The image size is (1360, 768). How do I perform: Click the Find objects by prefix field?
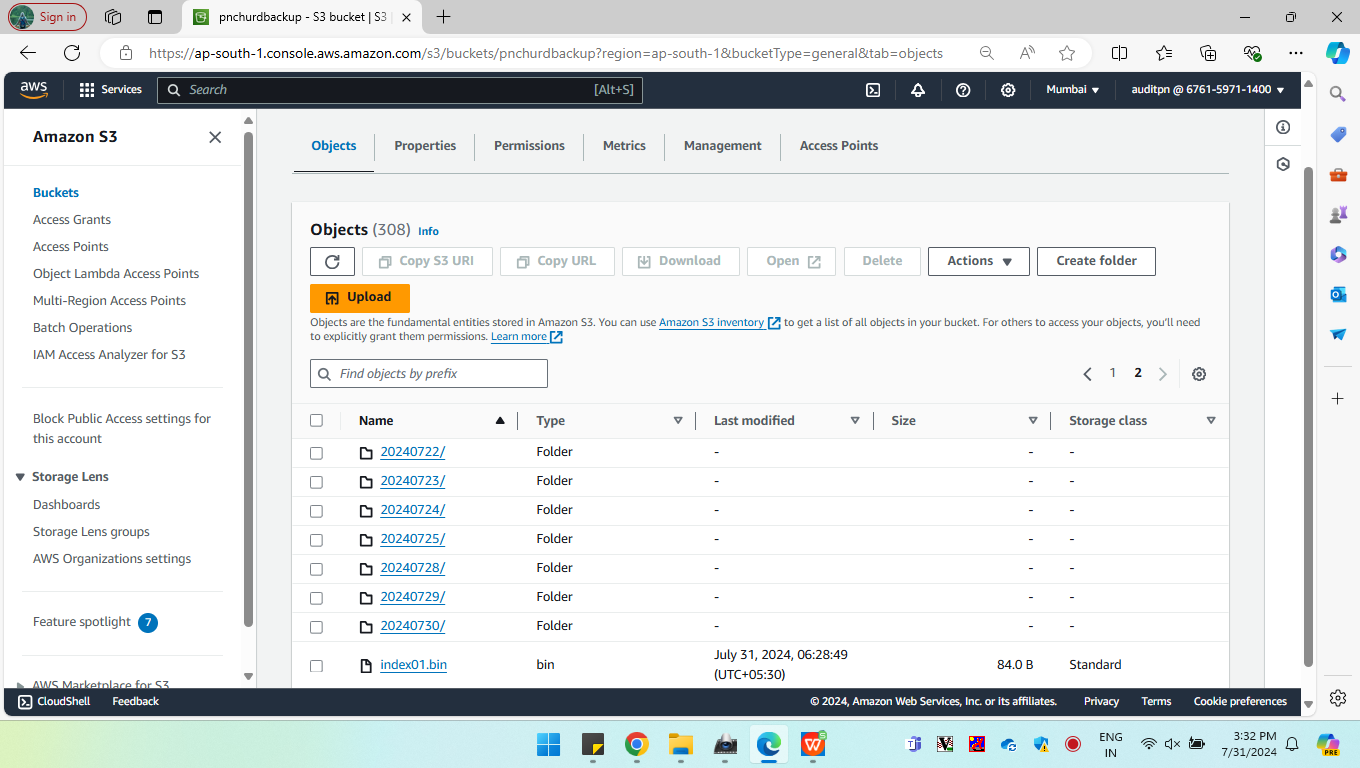pyautogui.click(x=429, y=374)
